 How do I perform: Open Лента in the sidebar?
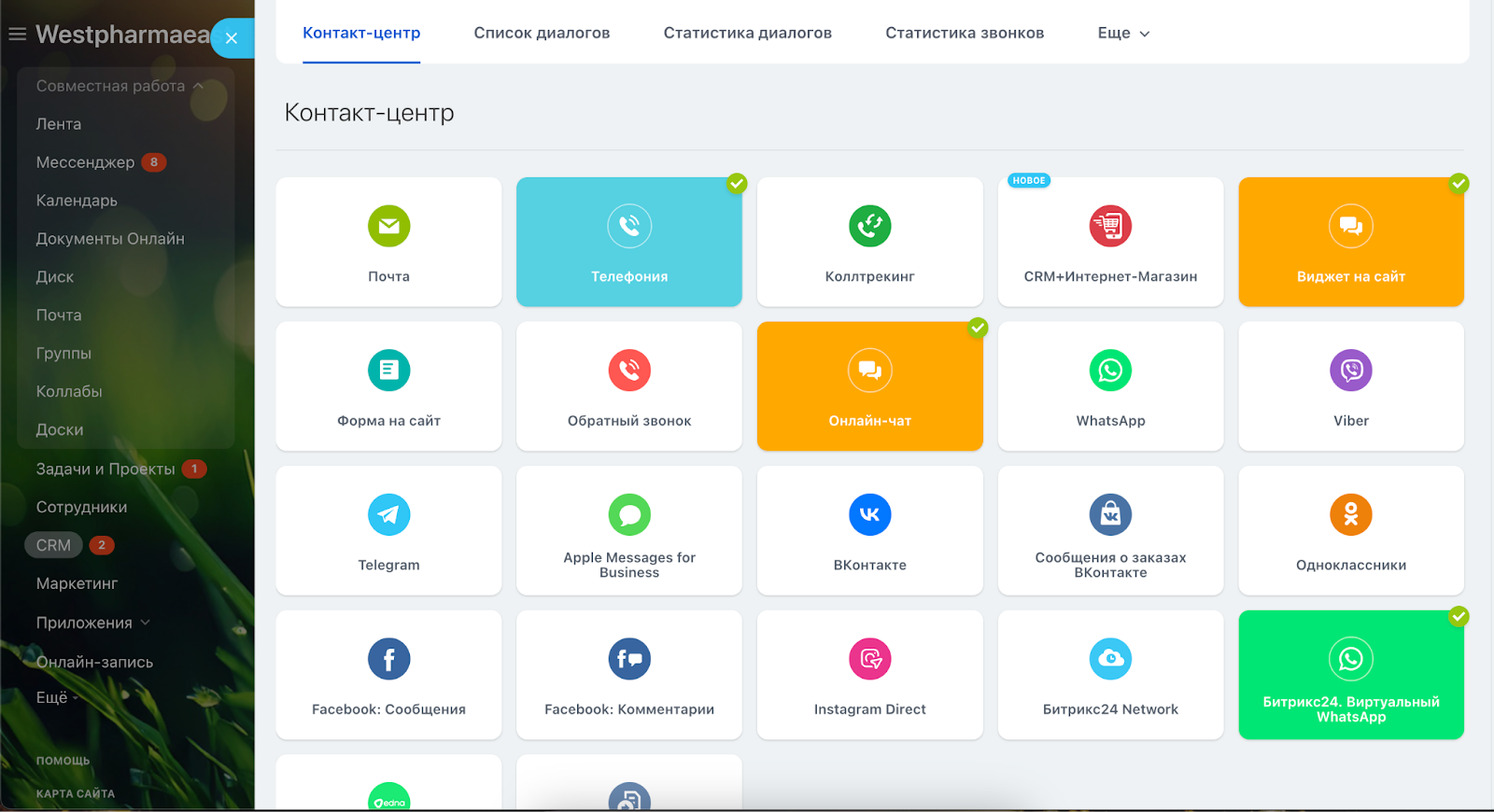click(x=59, y=124)
